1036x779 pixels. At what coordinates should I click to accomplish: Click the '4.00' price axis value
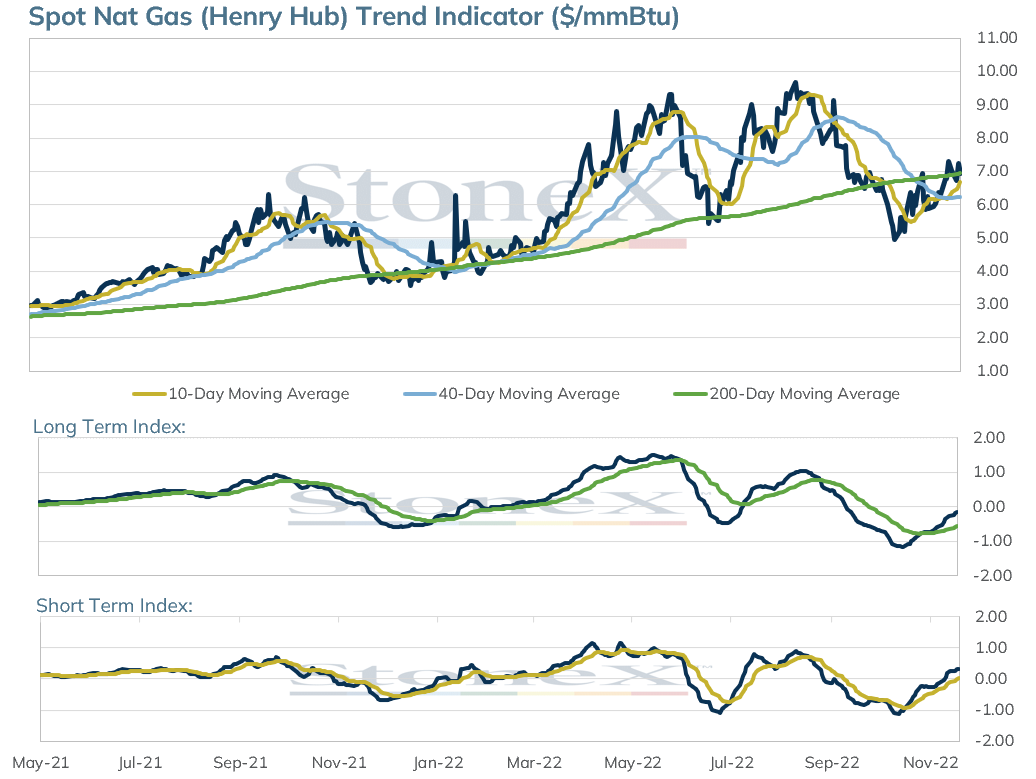(x=992, y=270)
